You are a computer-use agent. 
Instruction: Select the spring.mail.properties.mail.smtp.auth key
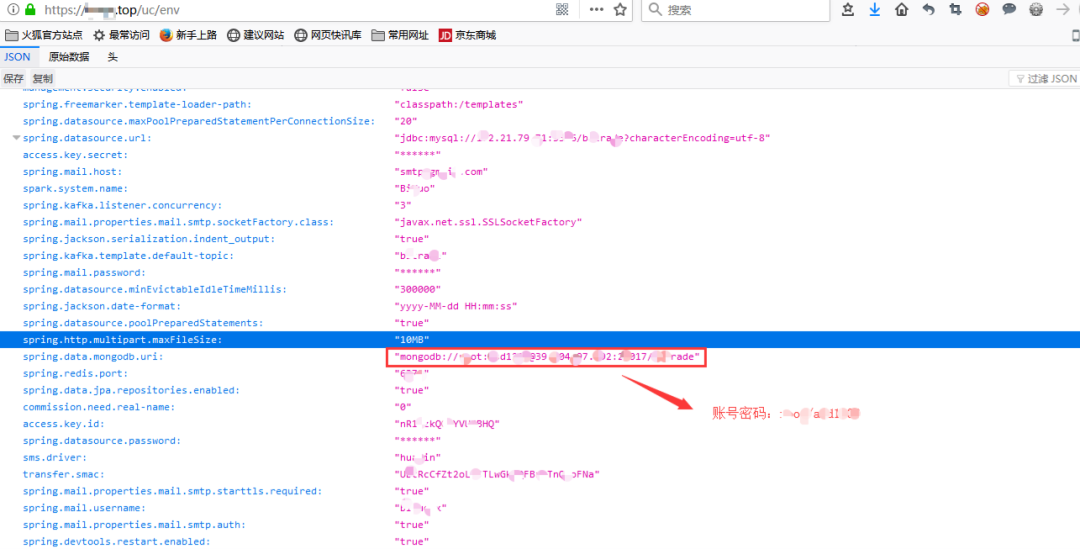[134, 525]
